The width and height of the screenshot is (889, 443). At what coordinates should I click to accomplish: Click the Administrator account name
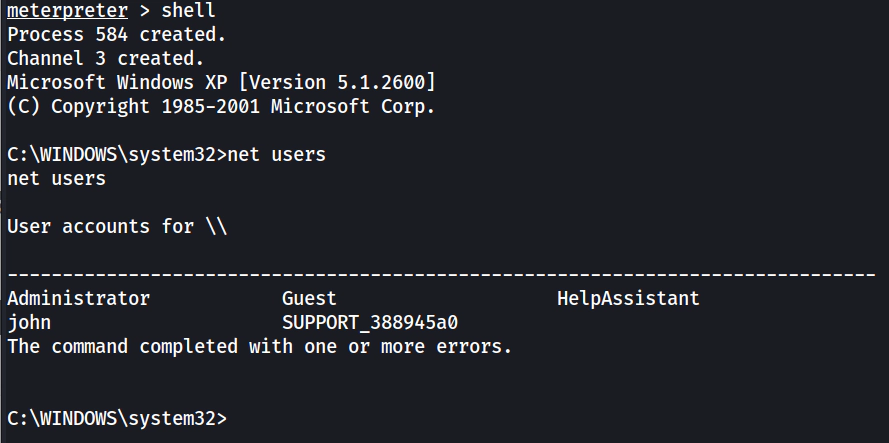78,298
